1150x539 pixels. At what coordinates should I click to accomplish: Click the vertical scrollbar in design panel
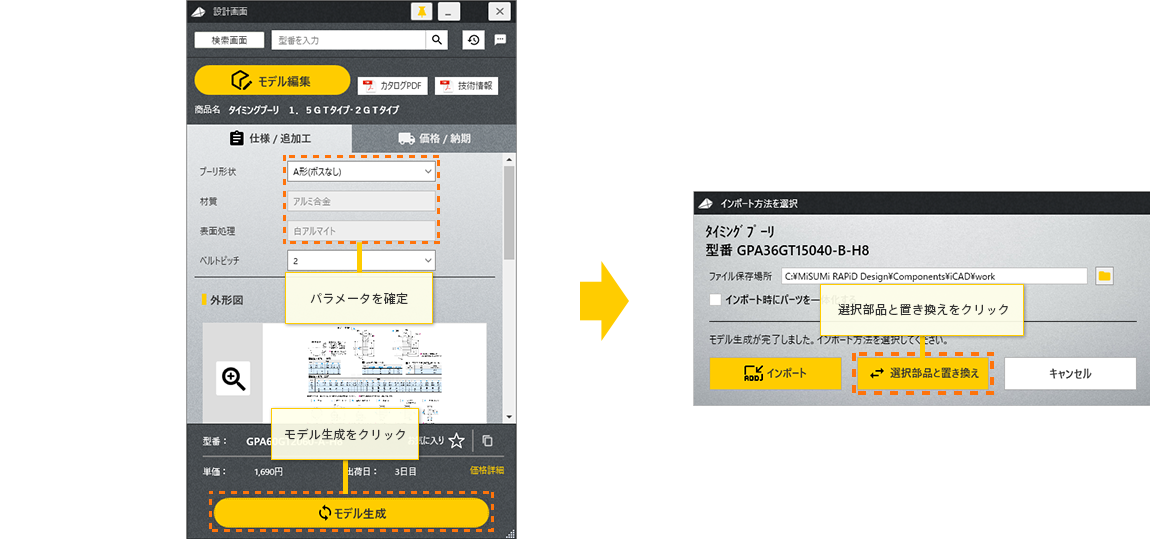tap(509, 213)
